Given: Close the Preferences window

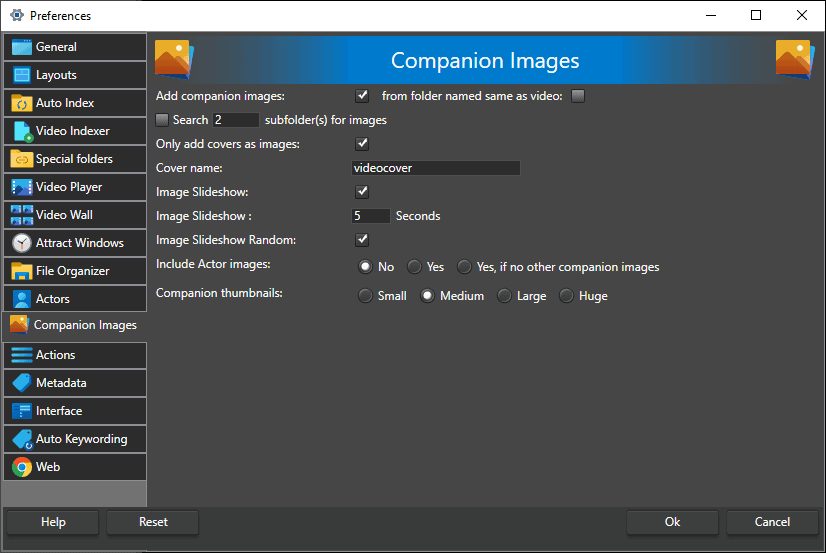Looking at the screenshot, I should point(802,15).
